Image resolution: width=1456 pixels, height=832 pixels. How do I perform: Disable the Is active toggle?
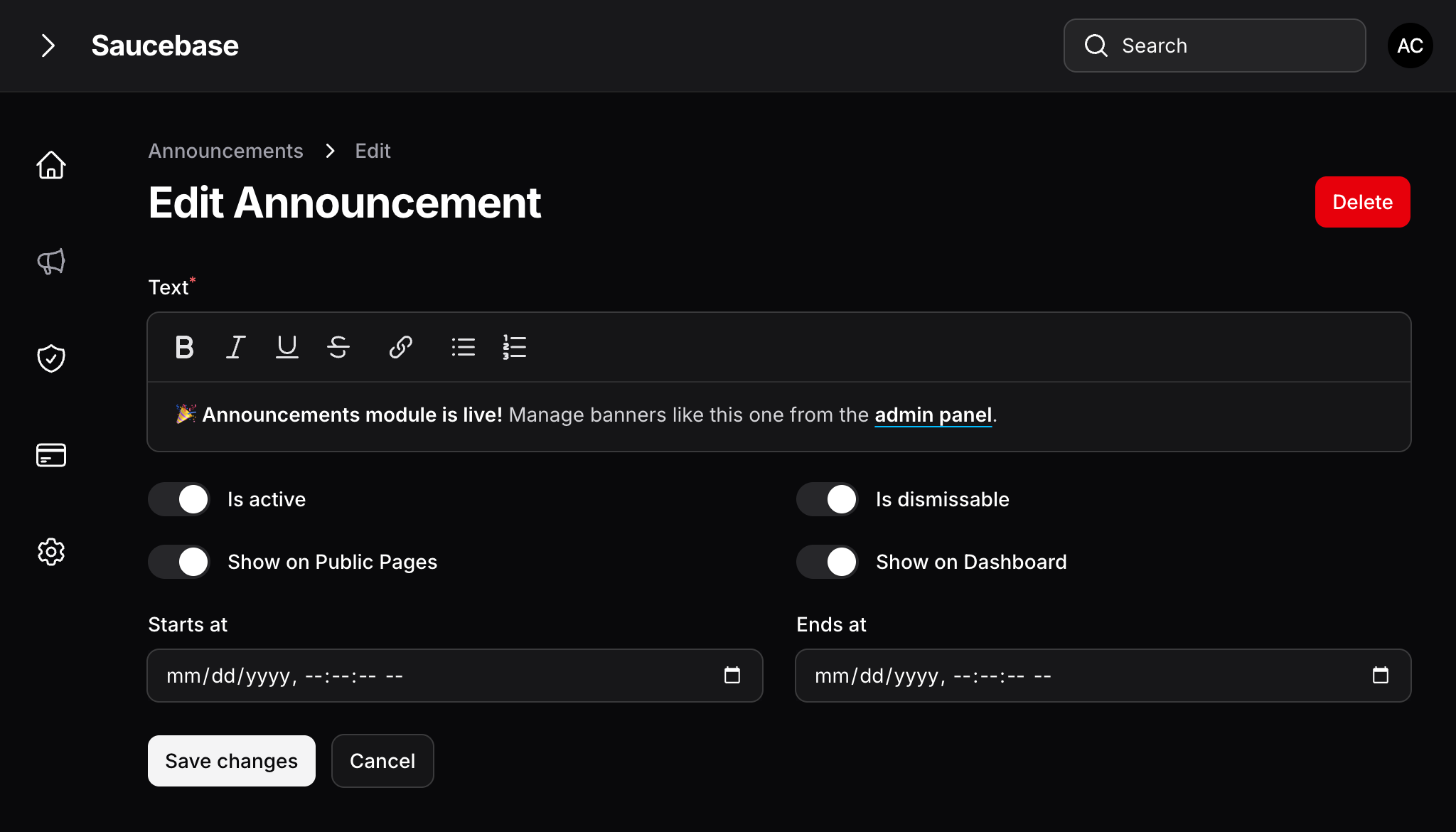click(178, 498)
